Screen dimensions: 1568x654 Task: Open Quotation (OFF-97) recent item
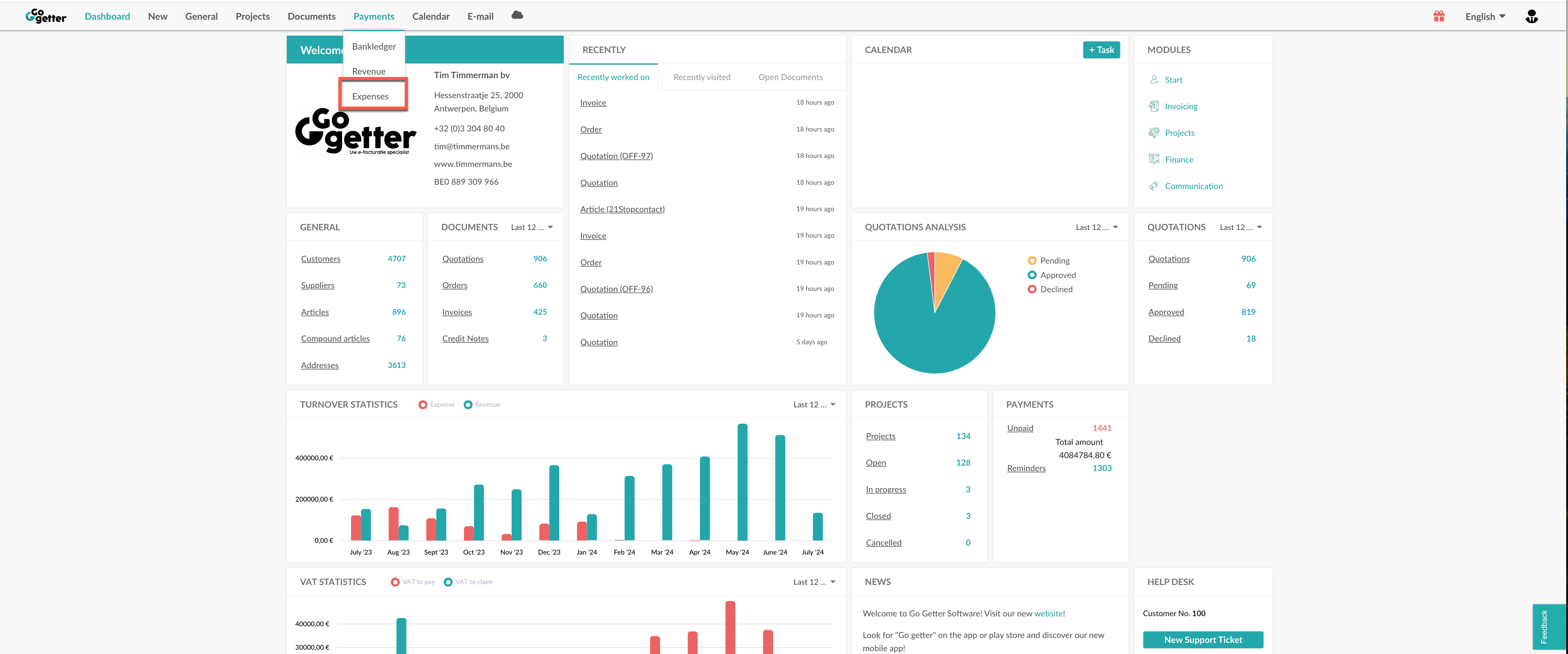pos(616,156)
